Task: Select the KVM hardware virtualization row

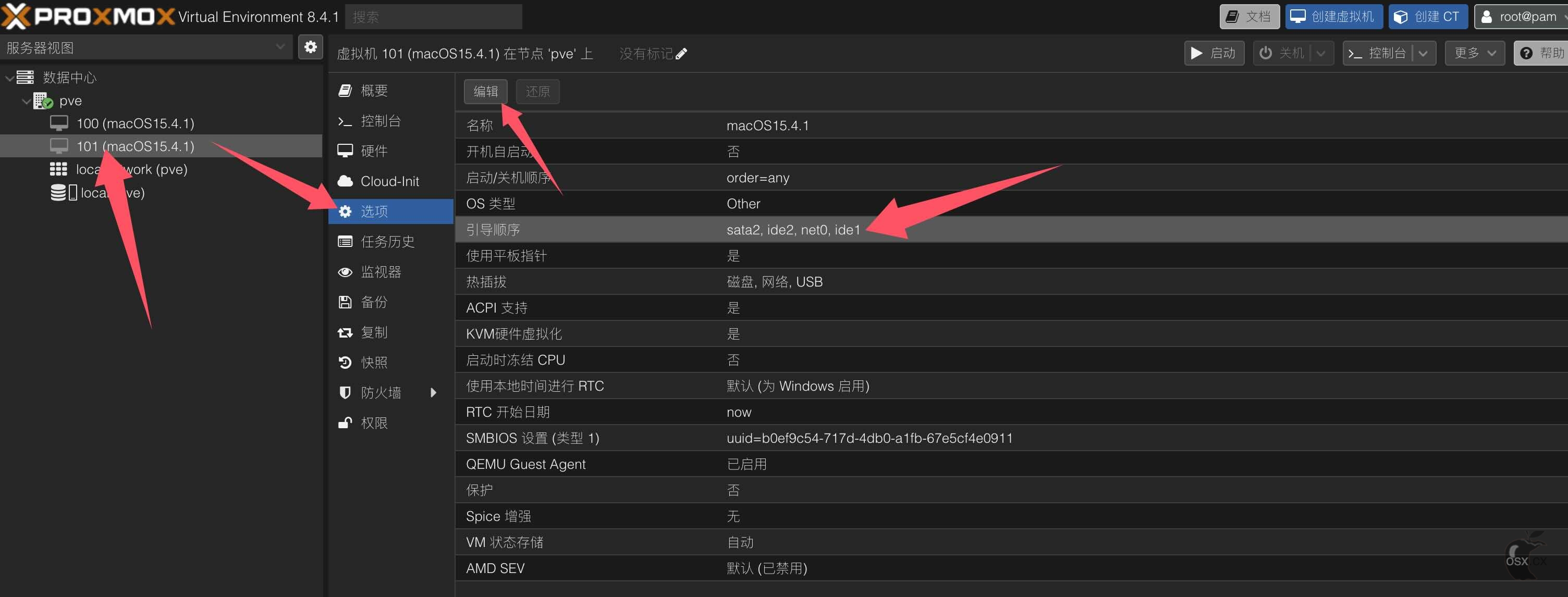Action: 1011,333
